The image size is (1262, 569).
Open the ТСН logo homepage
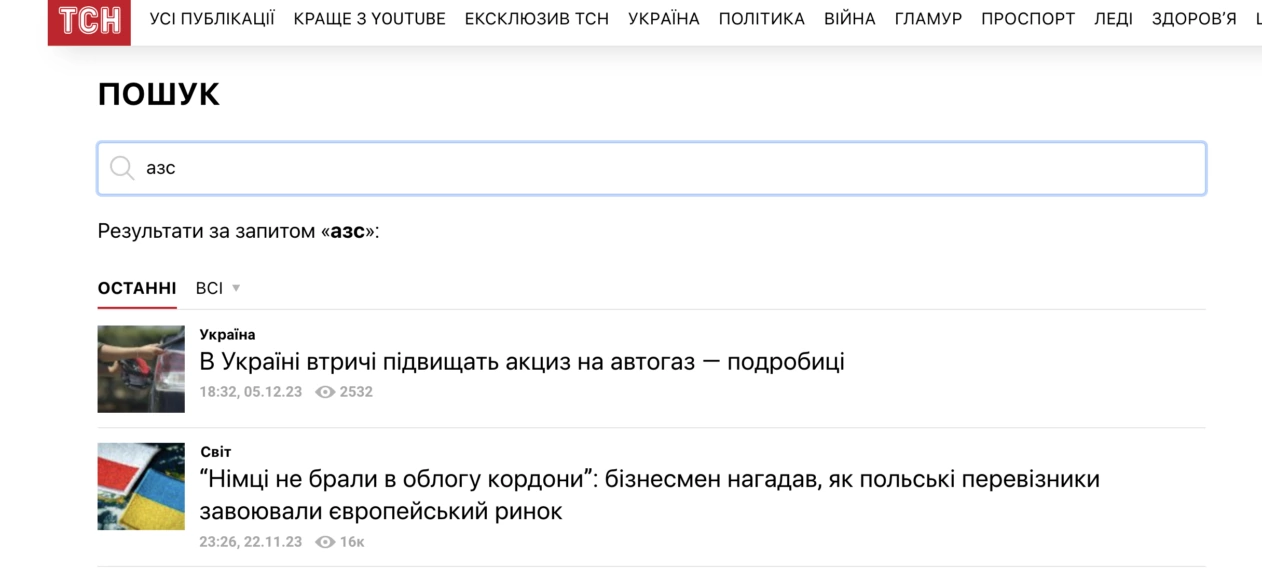[89, 21]
